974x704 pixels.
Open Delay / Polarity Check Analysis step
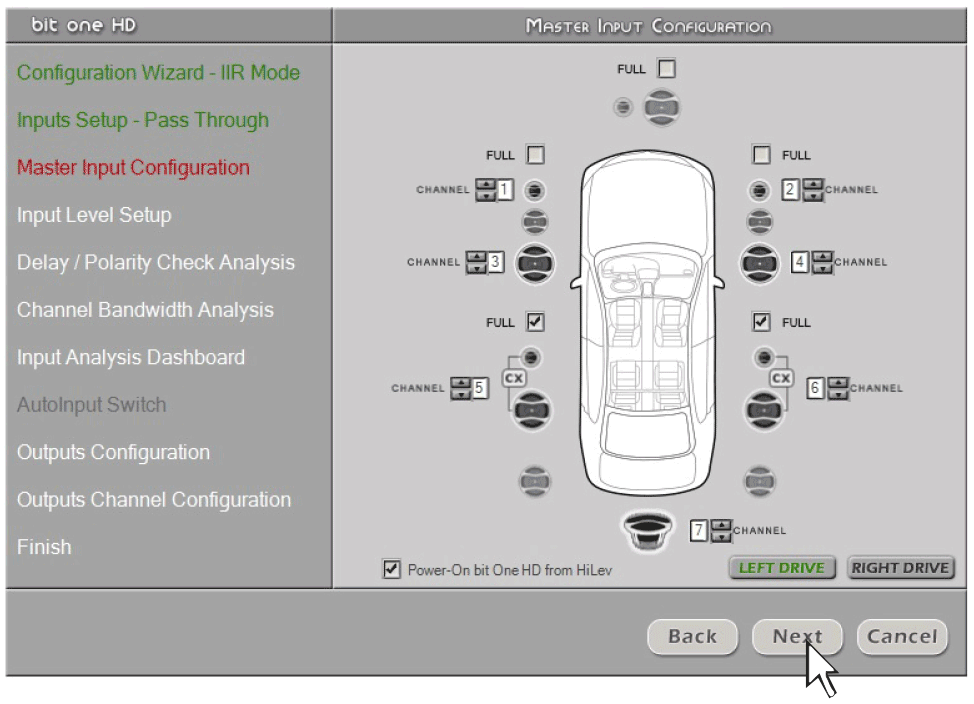[155, 262]
